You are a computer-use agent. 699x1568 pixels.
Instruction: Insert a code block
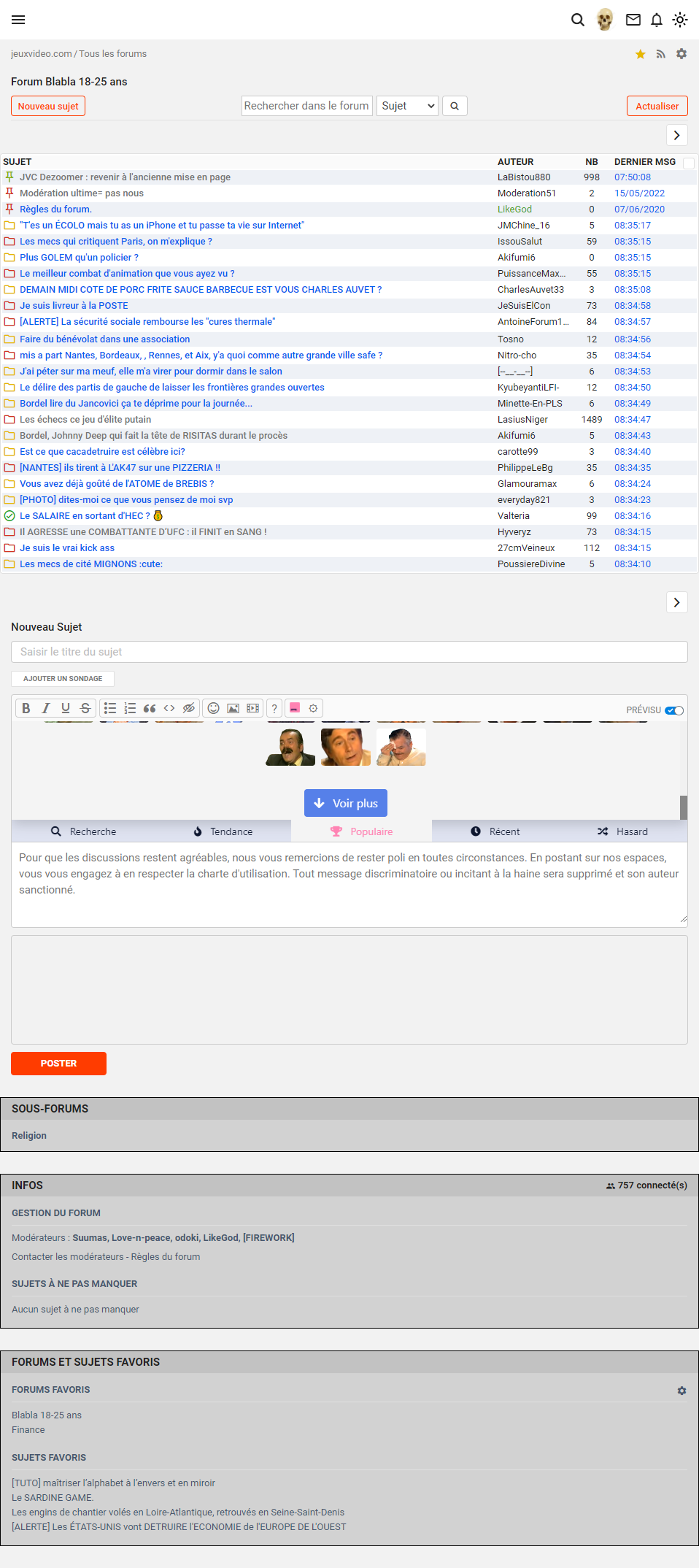point(169,708)
